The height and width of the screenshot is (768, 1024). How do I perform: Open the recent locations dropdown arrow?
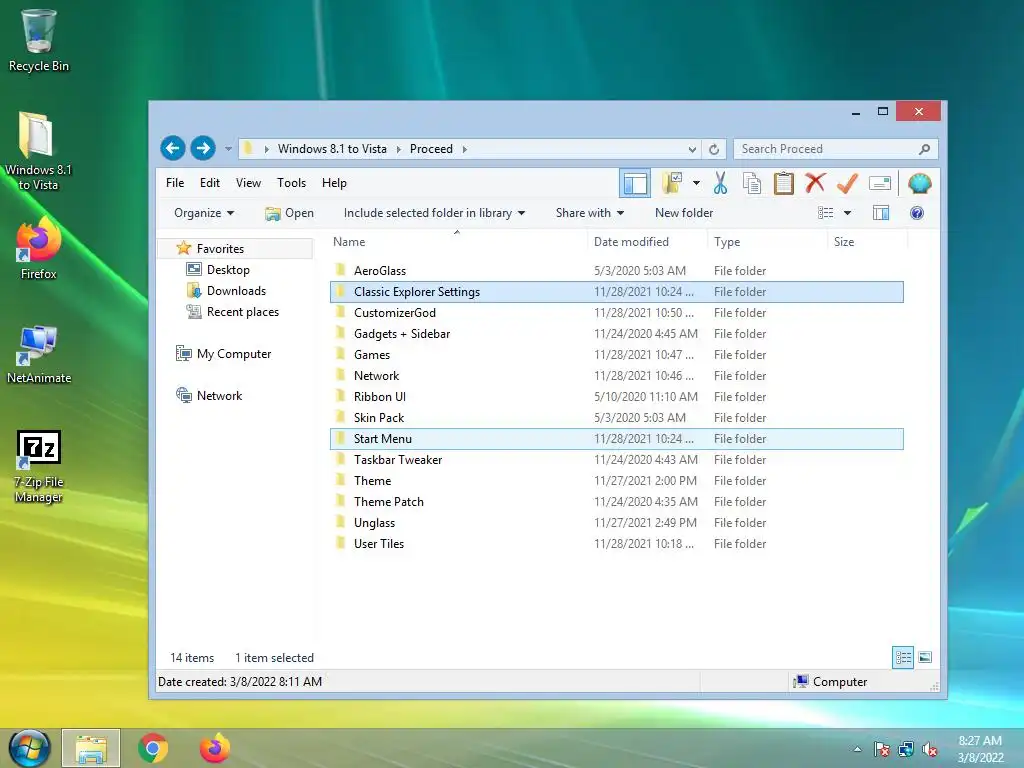pos(228,149)
